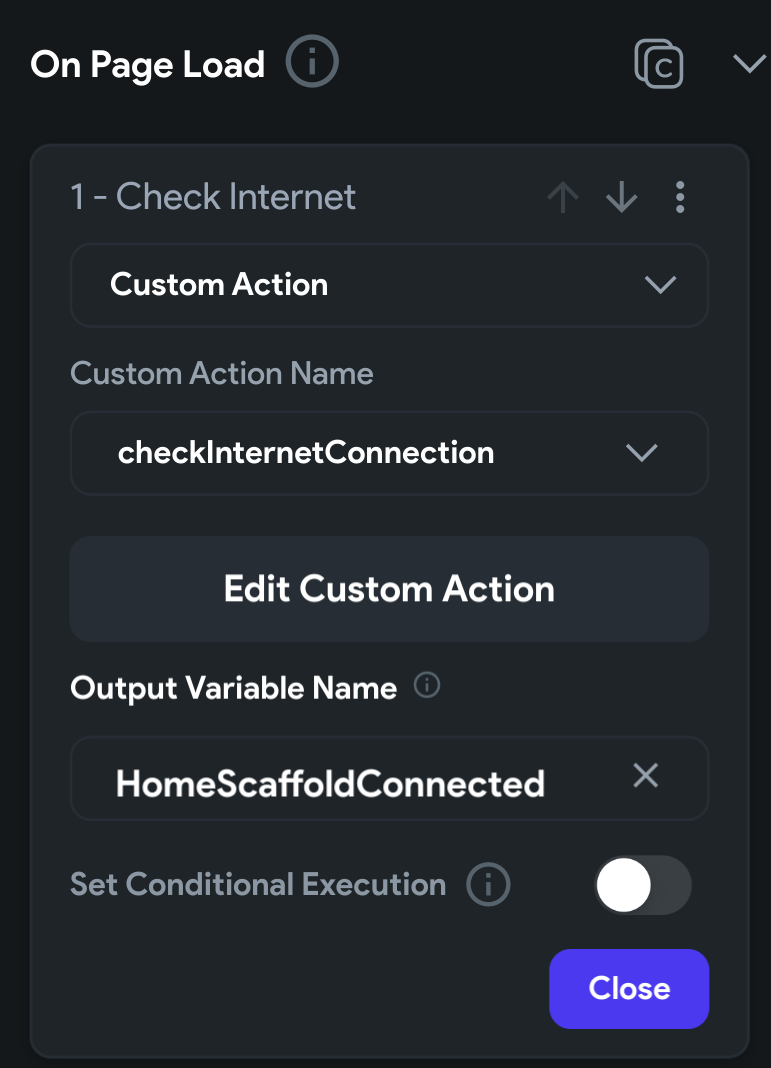Select the 1 - Check Internet title
The height and width of the screenshot is (1068, 771).
click(213, 197)
